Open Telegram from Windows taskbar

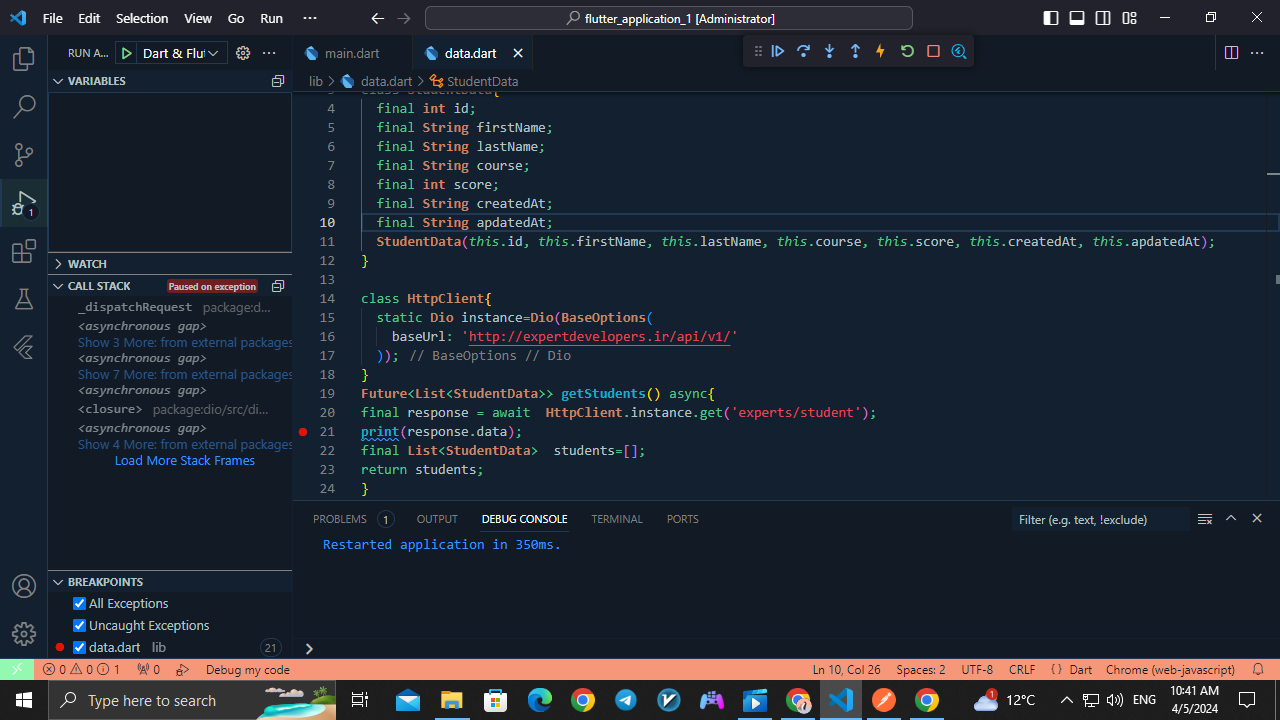click(626, 700)
